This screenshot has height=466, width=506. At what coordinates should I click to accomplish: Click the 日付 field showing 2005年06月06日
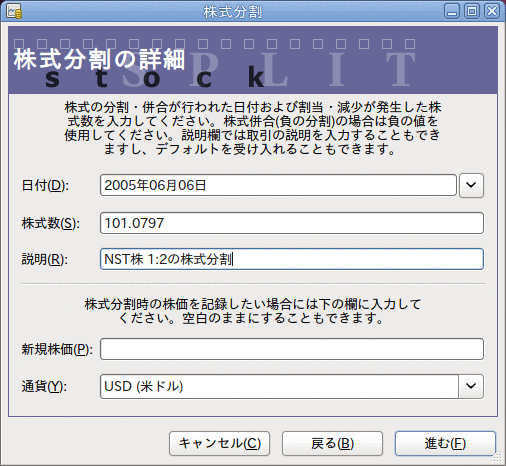[x=278, y=185]
